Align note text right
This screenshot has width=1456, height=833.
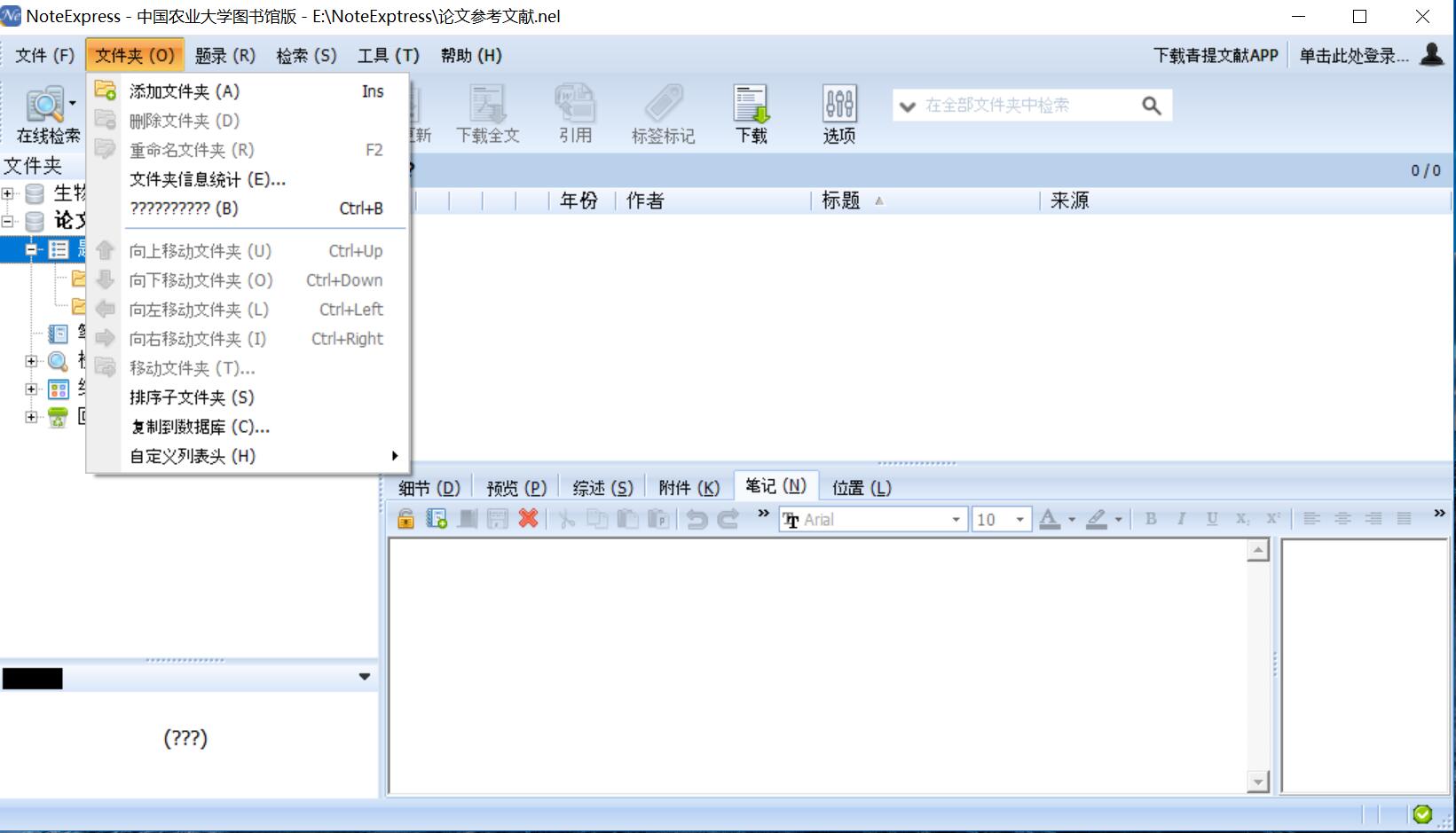(x=1373, y=519)
